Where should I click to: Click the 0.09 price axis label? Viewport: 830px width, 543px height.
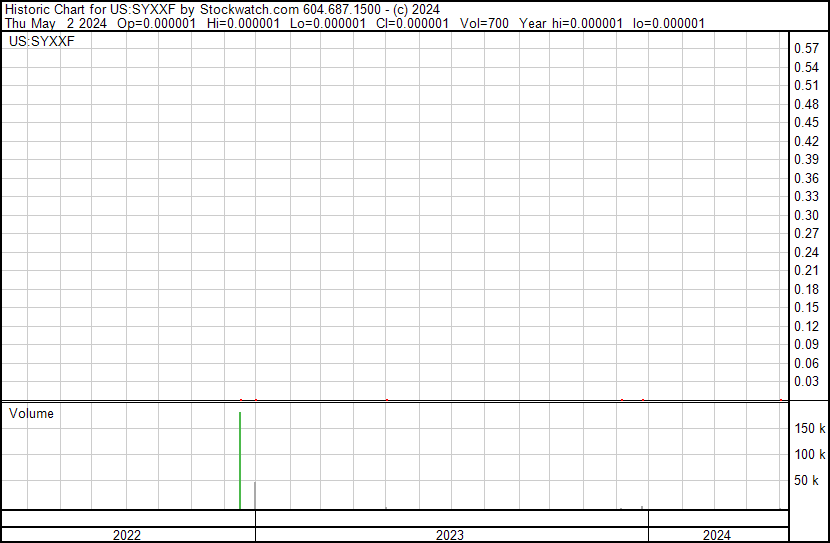click(x=807, y=345)
